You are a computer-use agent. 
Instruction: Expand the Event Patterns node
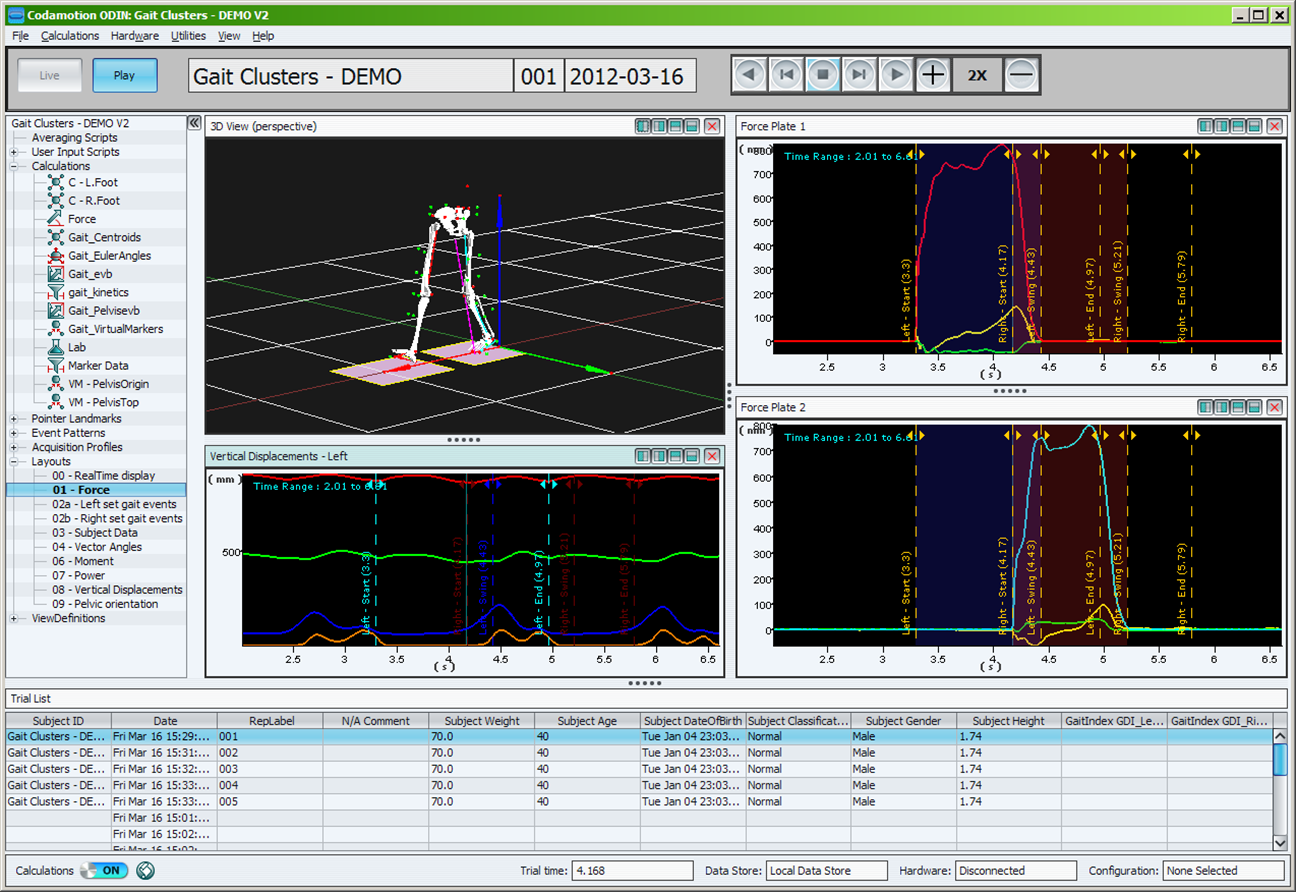pos(15,433)
